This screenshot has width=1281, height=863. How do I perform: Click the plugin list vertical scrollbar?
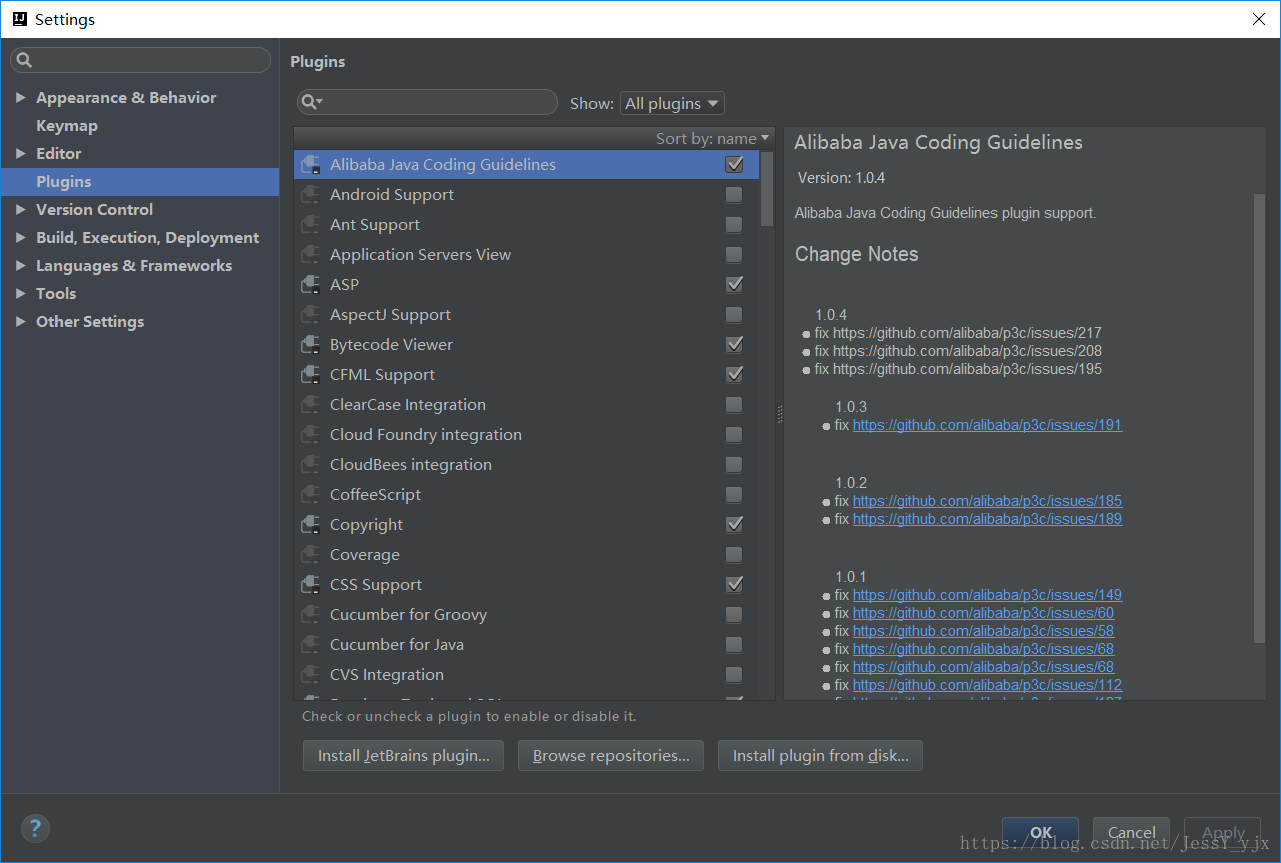pyautogui.click(x=767, y=190)
